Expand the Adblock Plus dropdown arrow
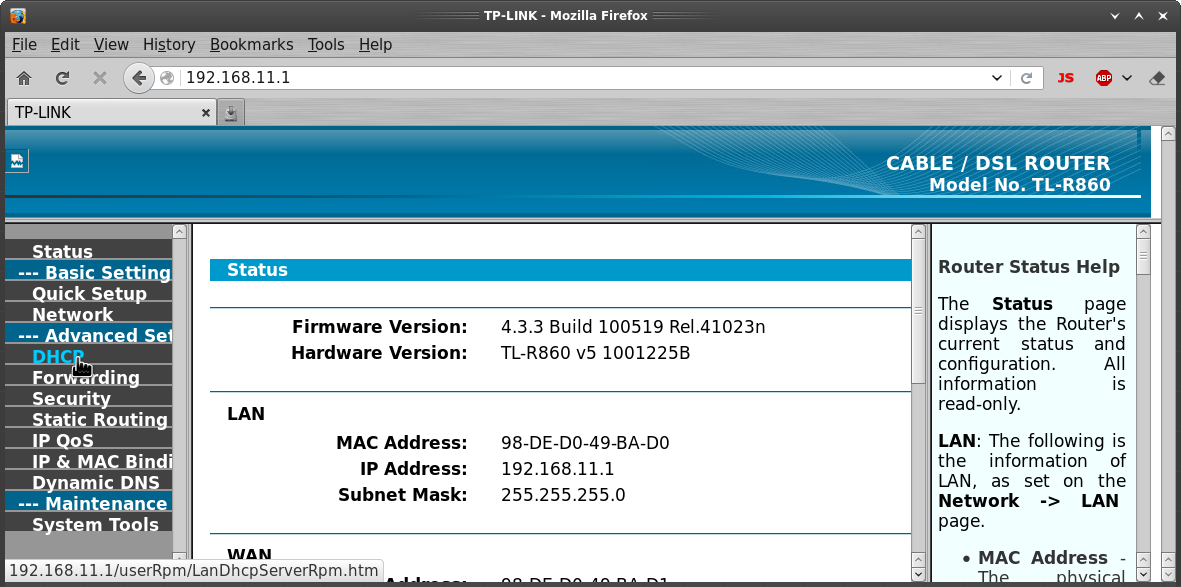Viewport: 1181px width, 587px height. tap(1127, 78)
